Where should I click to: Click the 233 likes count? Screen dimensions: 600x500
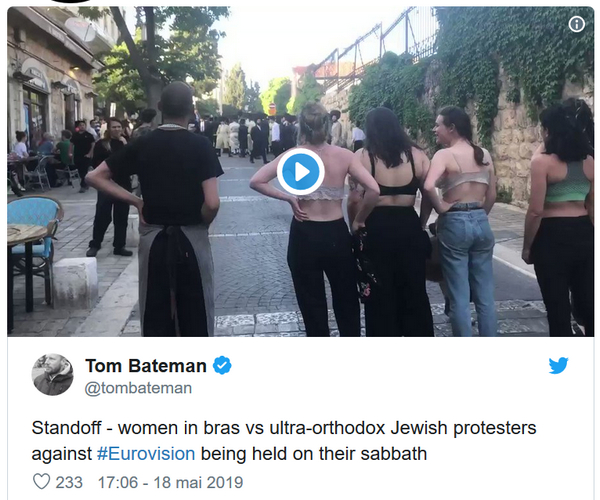pos(69,482)
